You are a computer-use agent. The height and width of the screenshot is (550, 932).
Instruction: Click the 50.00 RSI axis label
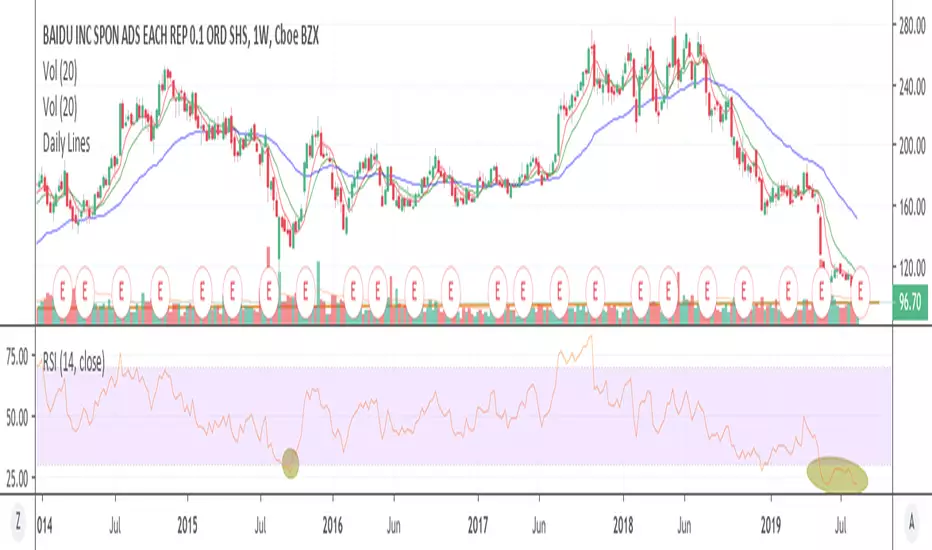(x=17, y=417)
